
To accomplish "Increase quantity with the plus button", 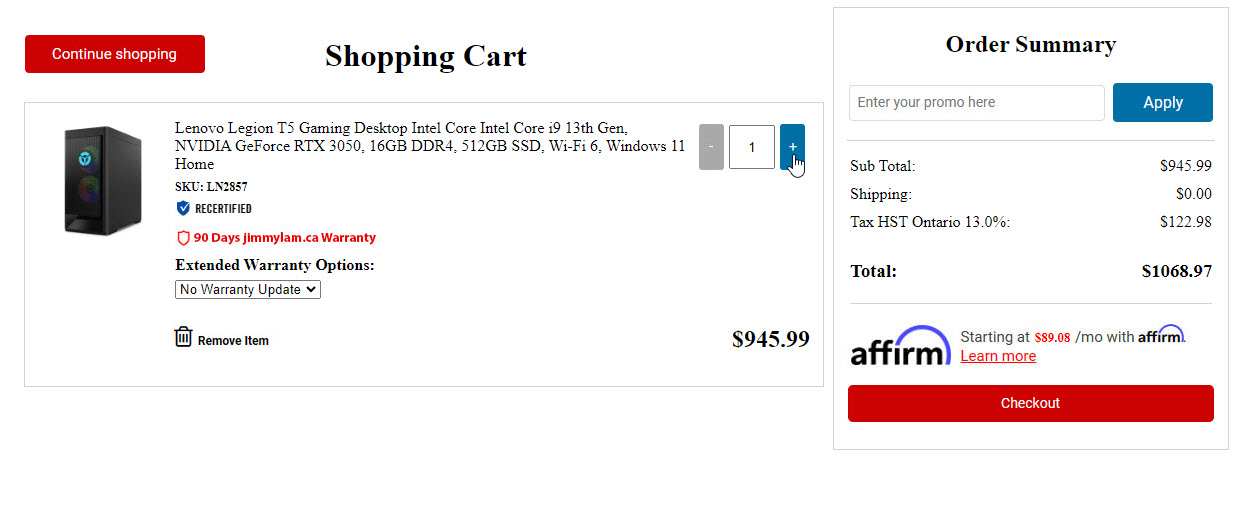I will click(x=792, y=147).
